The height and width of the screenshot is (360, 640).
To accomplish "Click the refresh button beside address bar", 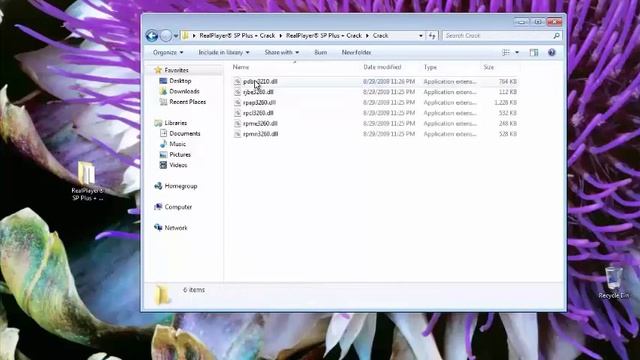I will tap(432, 36).
